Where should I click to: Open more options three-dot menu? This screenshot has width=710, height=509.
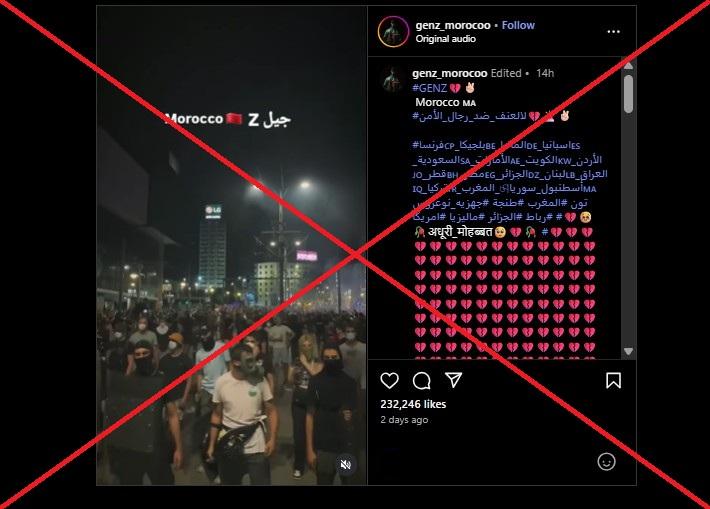pyautogui.click(x=614, y=32)
